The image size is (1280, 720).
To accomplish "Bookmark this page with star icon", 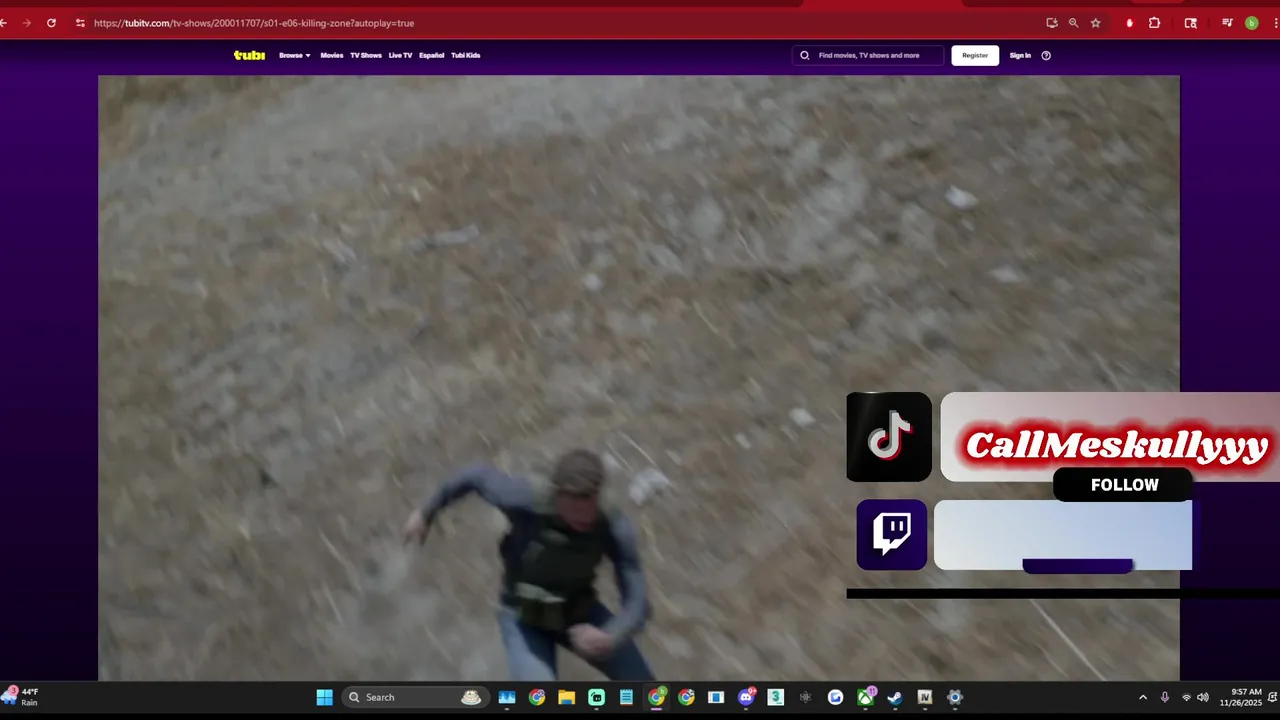I will 1096,22.
